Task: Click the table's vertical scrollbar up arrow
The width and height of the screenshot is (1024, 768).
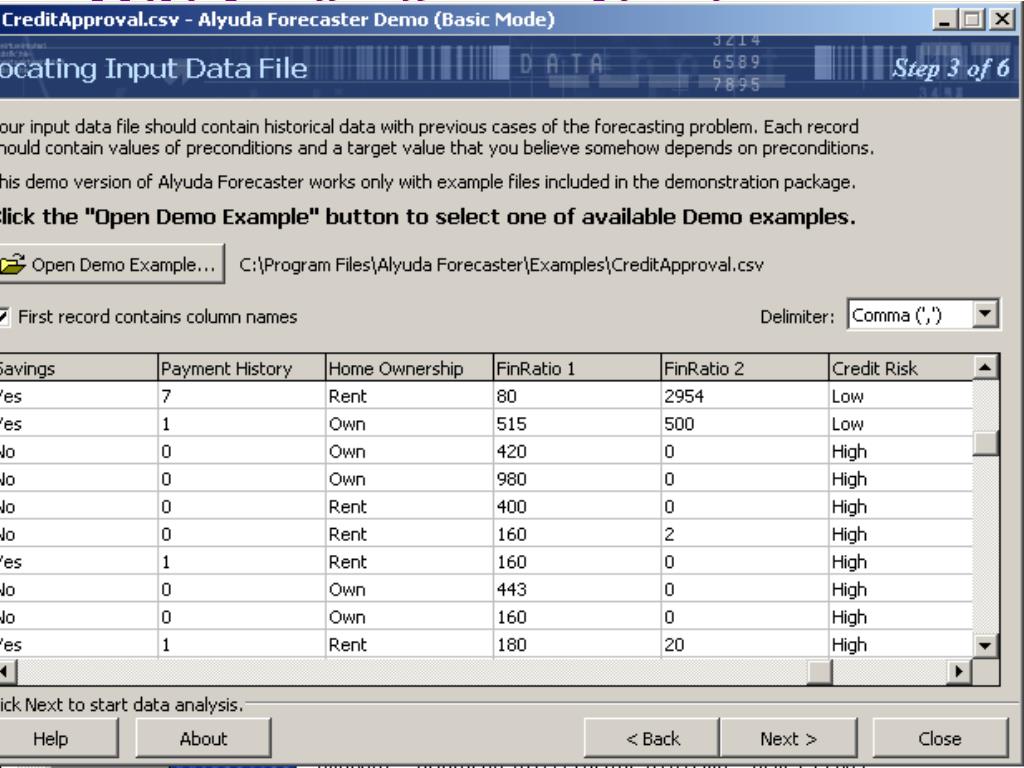Action: pyautogui.click(x=985, y=368)
